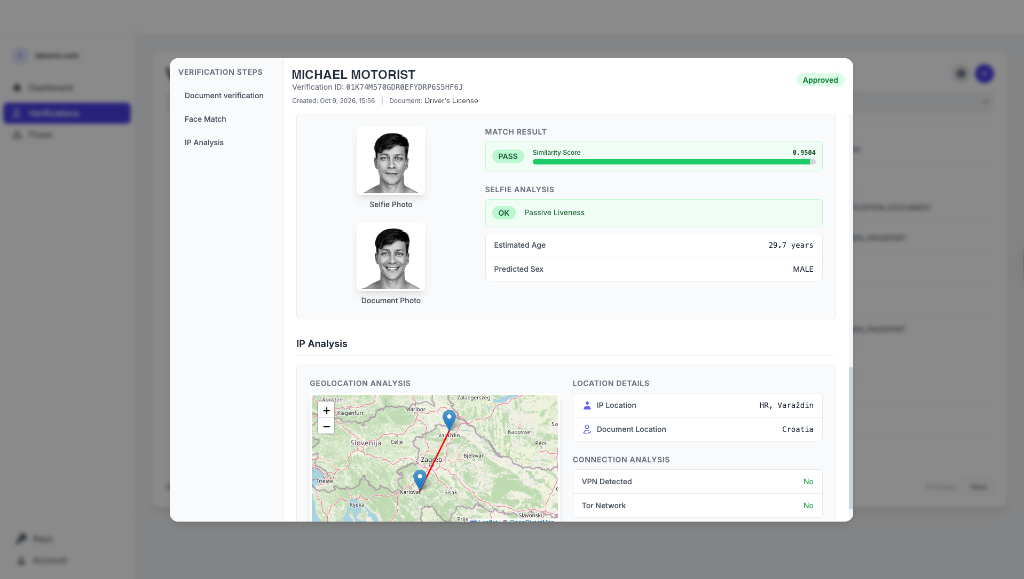Open Dashboard in the background sidebar
The width and height of the screenshot is (1024, 579).
coord(50,87)
